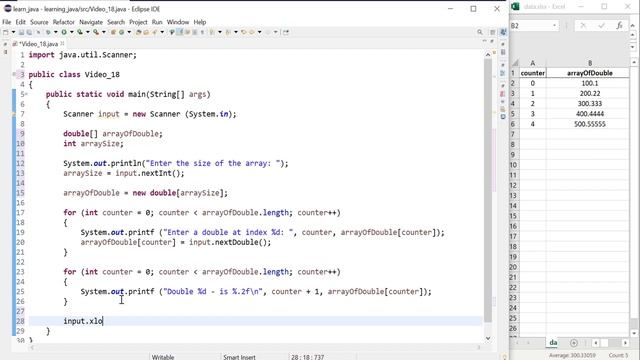Run the program with green Run icon

64,32
